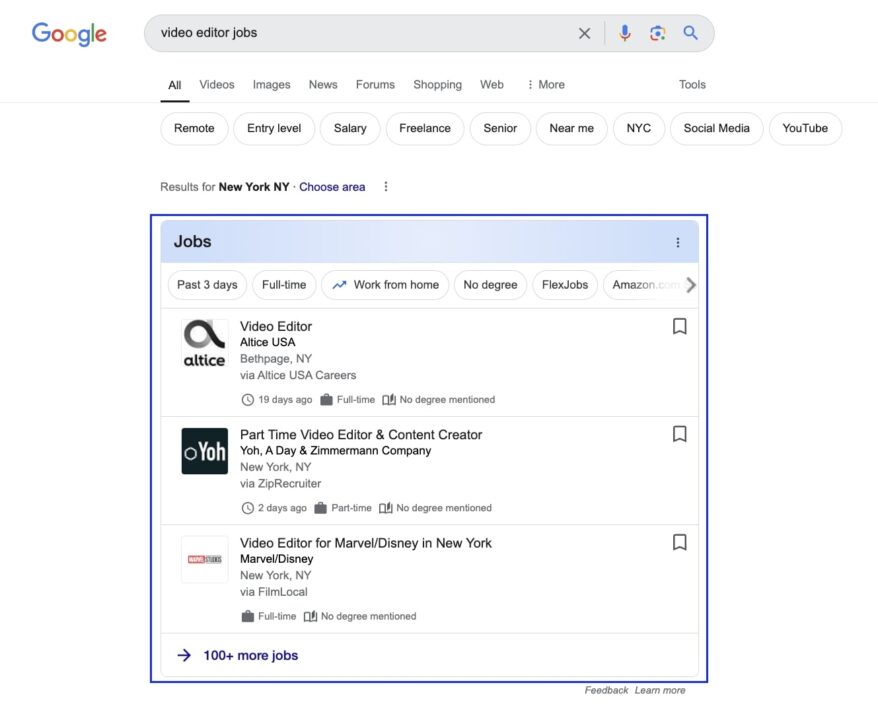Click the magnifying glass search icon
878x720 pixels.
tap(690, 33)
